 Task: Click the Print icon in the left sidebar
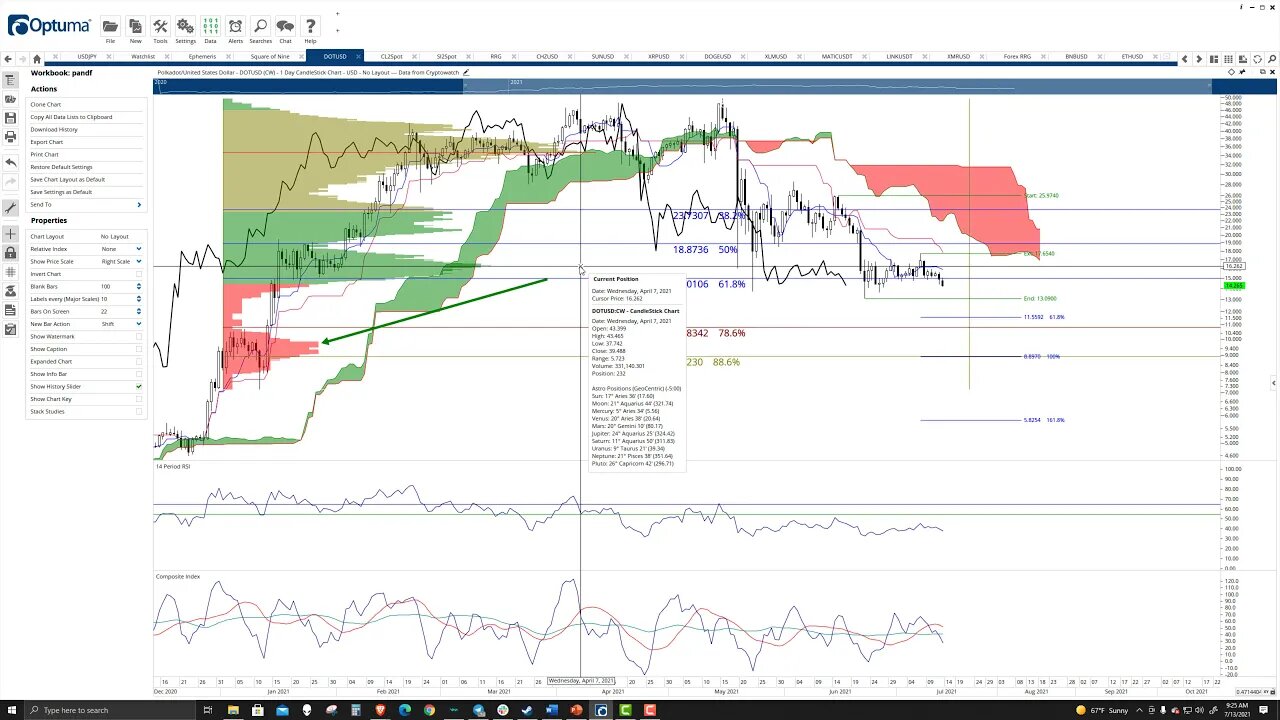point(10,137)
